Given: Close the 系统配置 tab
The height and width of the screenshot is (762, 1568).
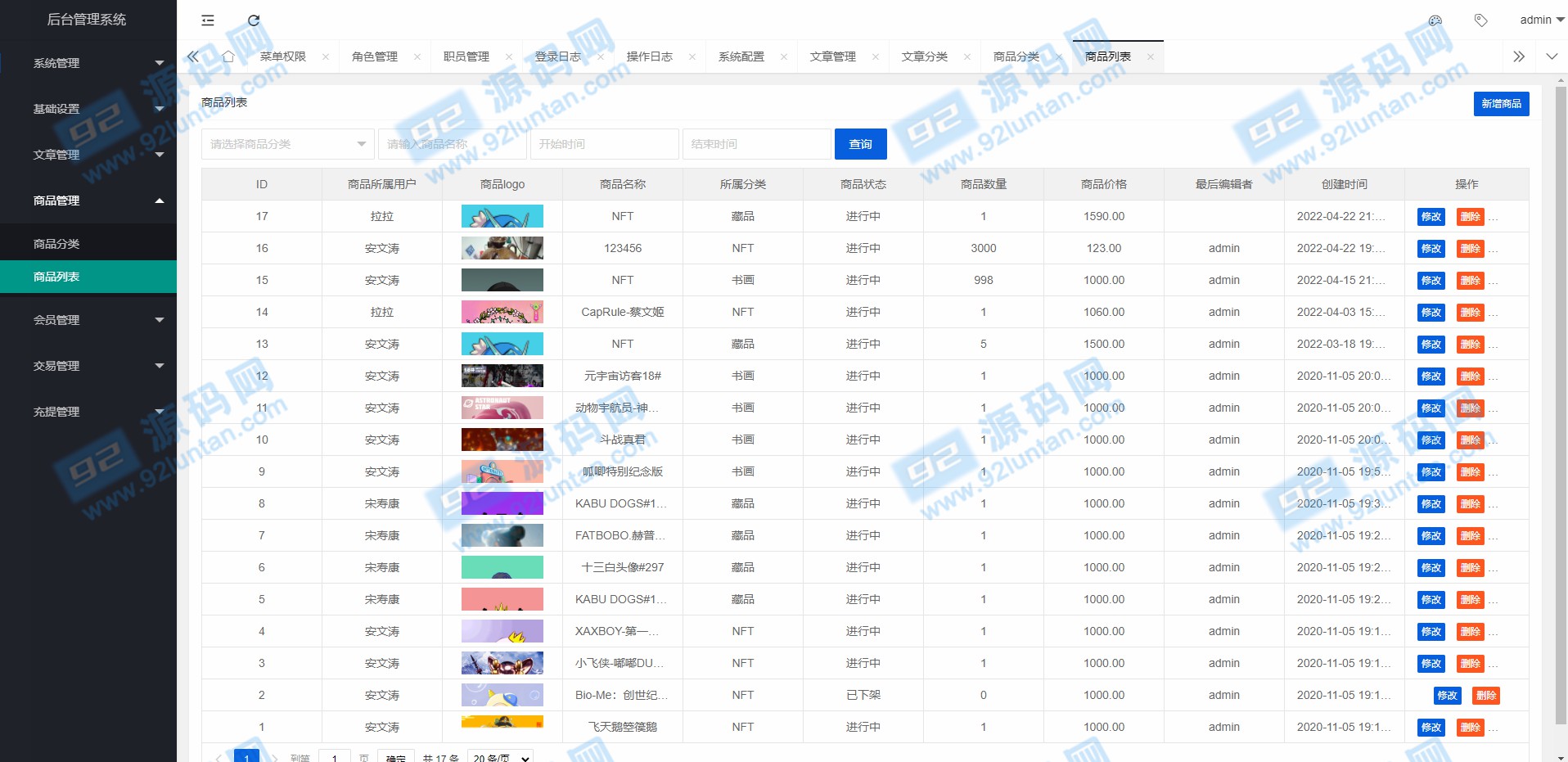Looking at the screenshot, I should tap(784, 57).
